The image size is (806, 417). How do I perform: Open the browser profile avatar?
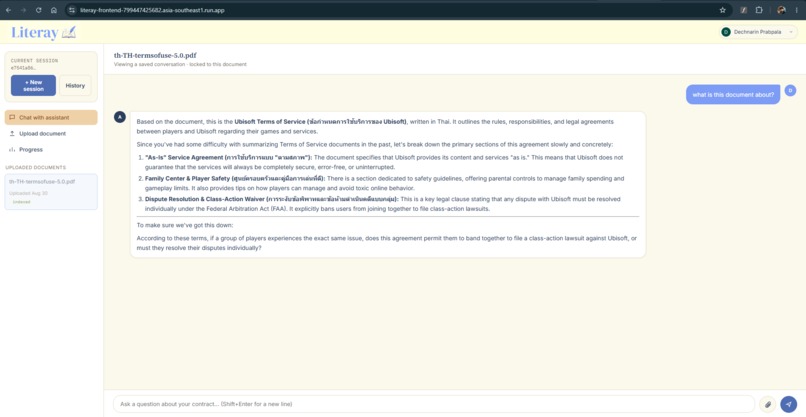(781, 10)
